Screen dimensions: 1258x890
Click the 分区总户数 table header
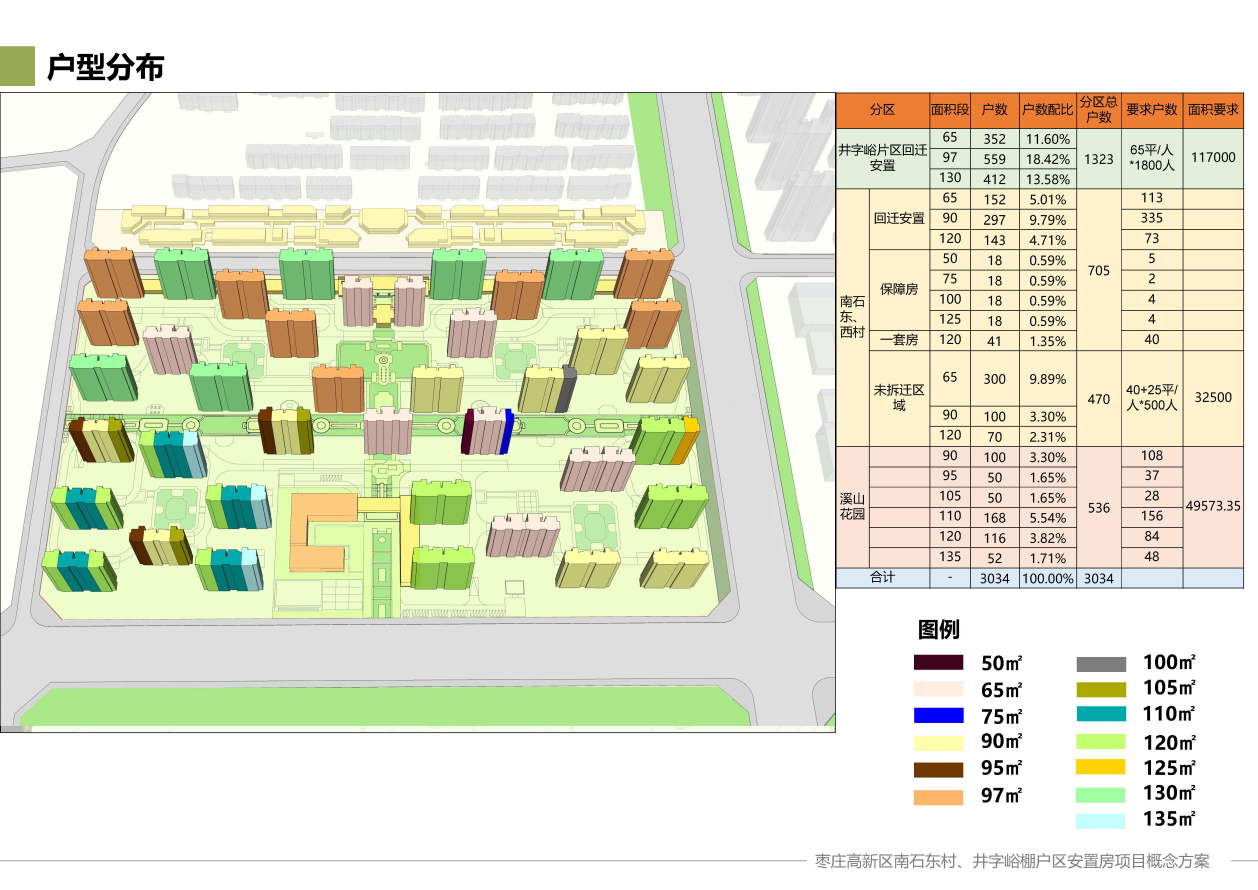click(1098, 110)
